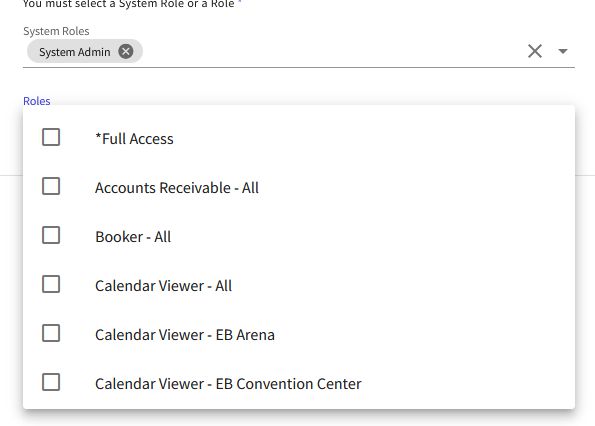Tick Accounts Receivable - All checkbox
The width and height of the screenshot is (595, 426).
pos(51,186)
